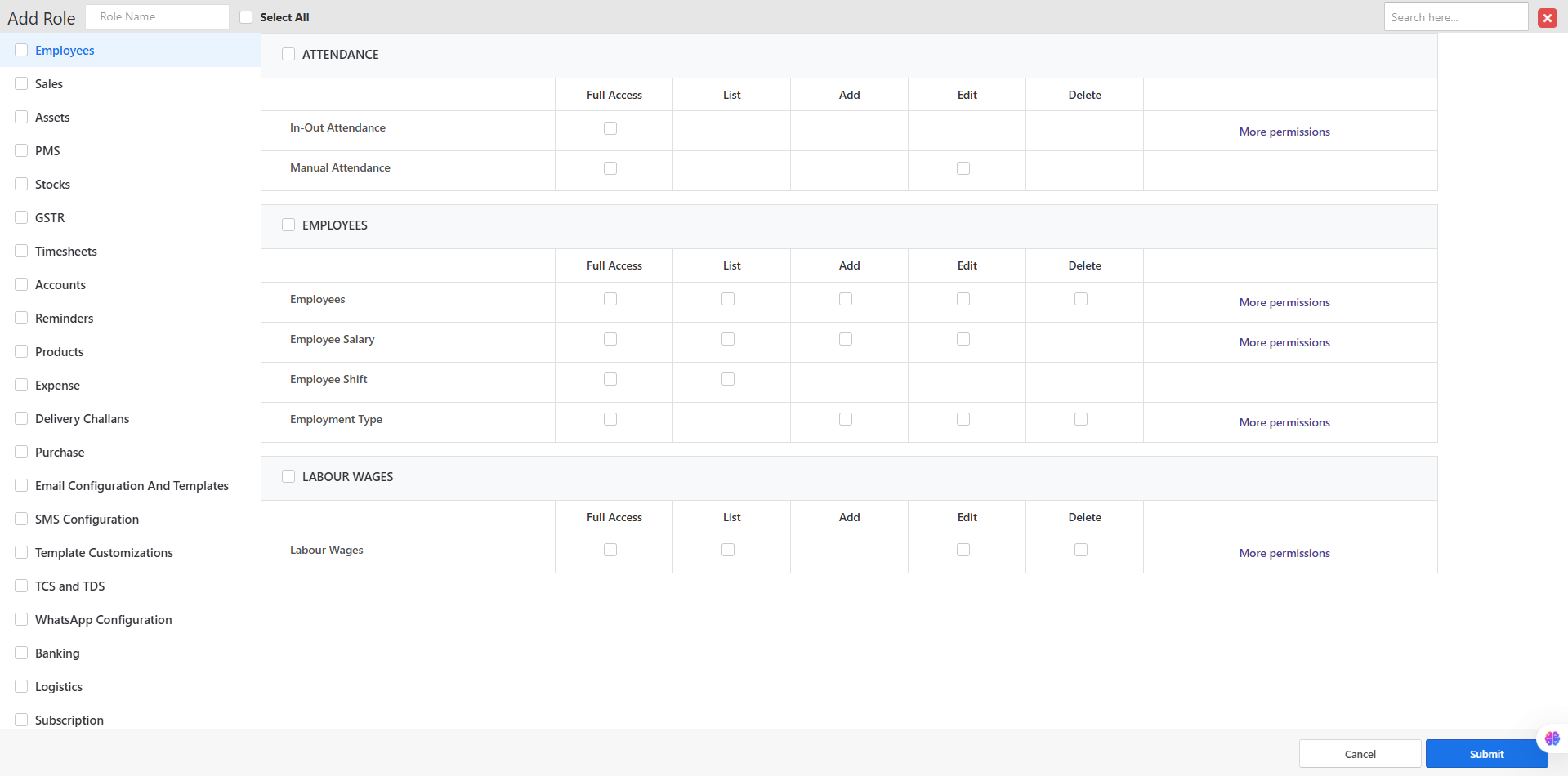
Task: Enable List permission for Employee Shift
Action: coord(728,379)
